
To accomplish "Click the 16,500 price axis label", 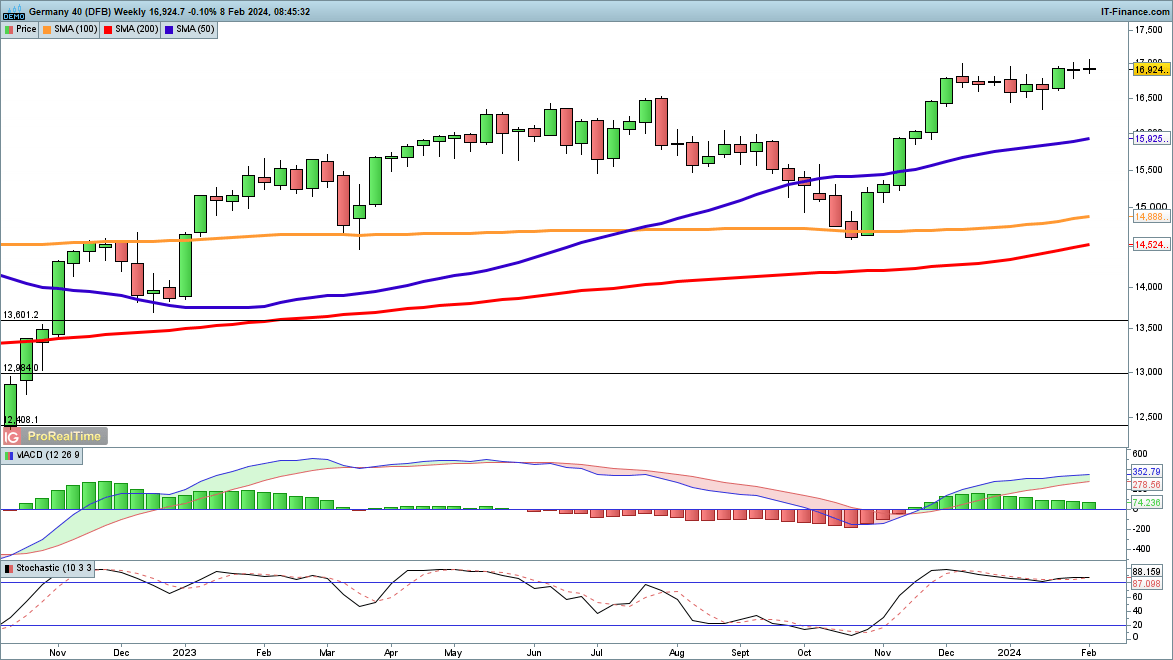I will pos(1149,98).
